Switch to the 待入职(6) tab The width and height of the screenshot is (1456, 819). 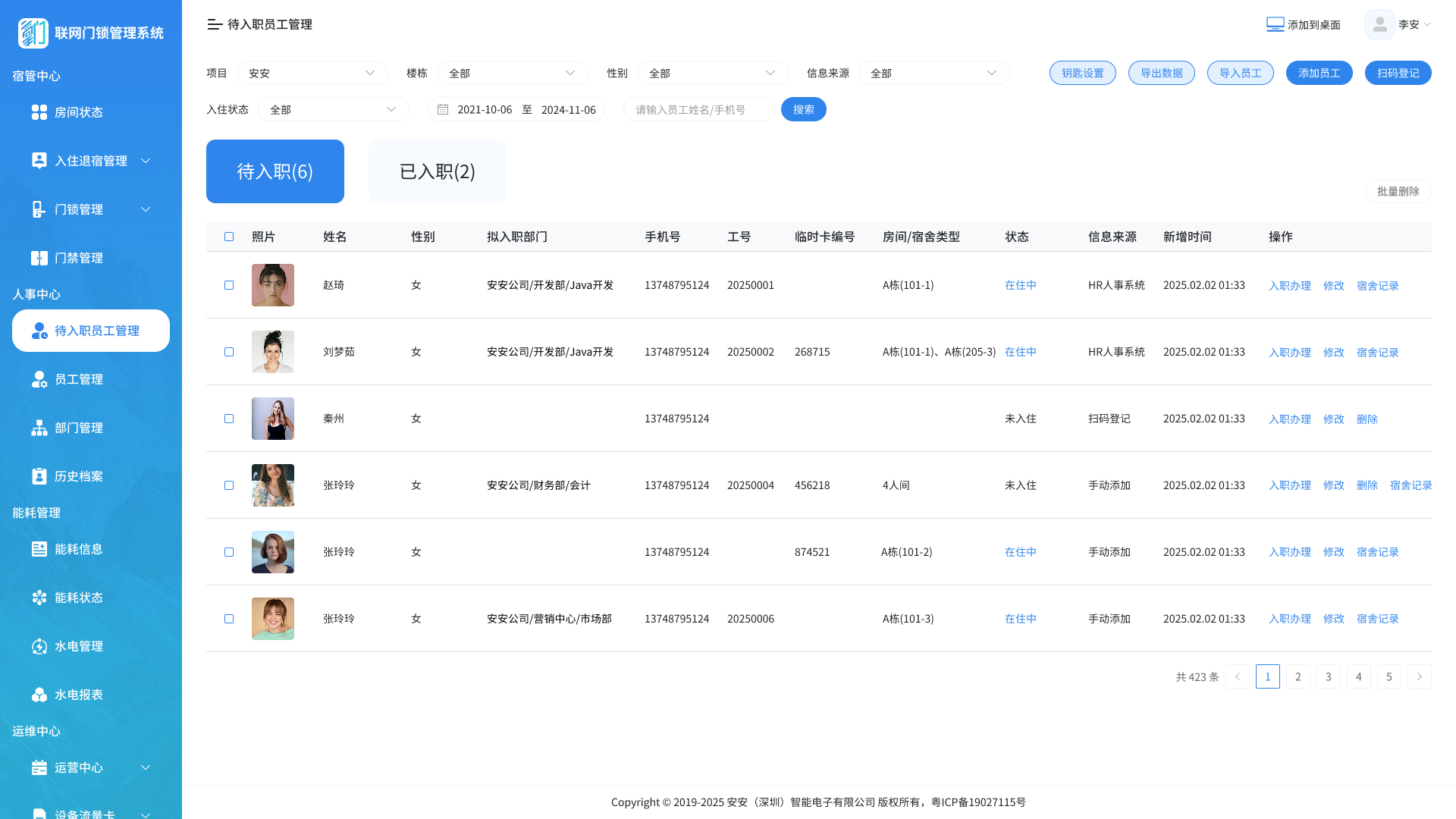[x=275, y=171]
